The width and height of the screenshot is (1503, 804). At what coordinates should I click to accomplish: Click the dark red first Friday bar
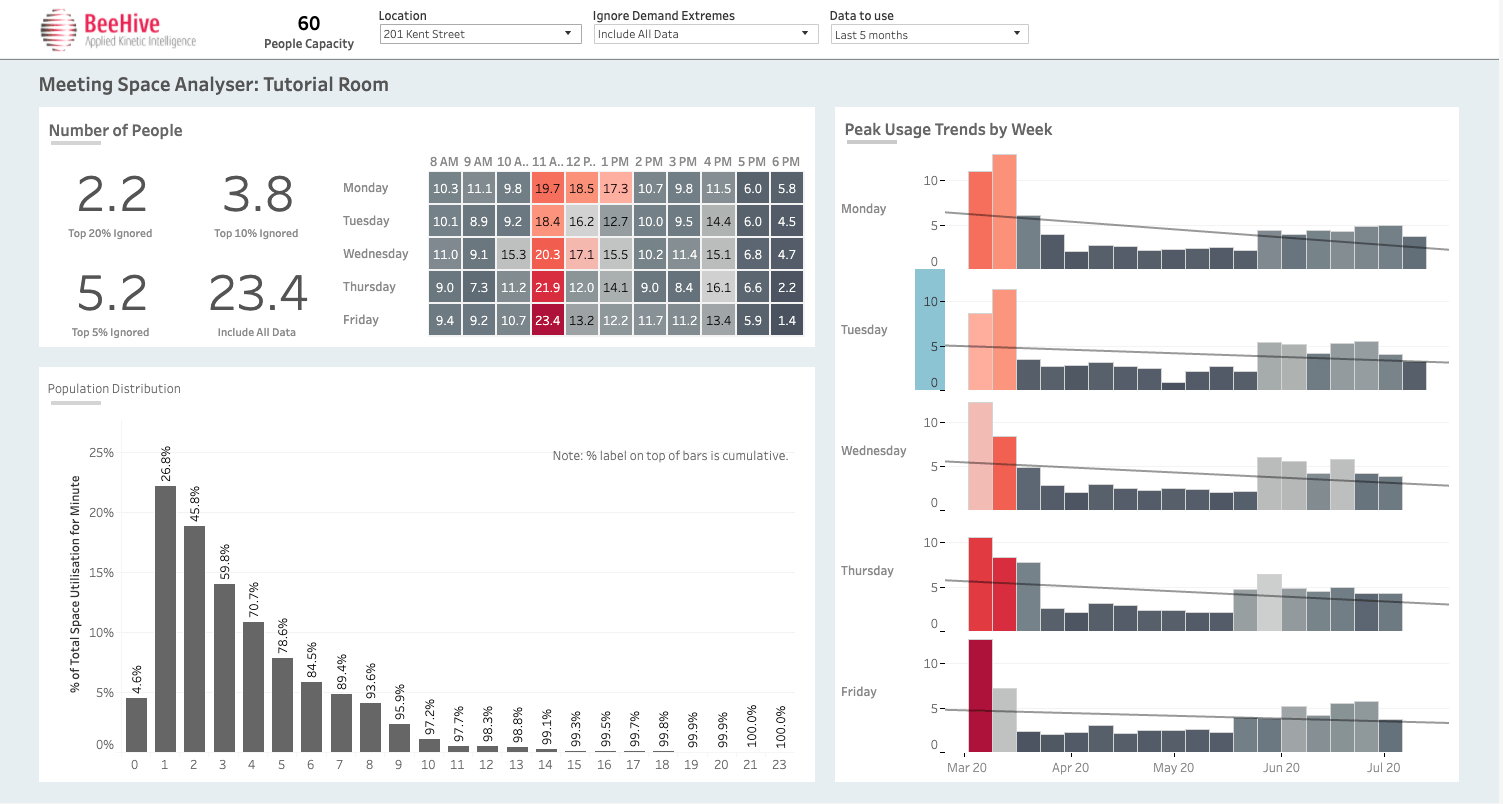coord(980,695)
